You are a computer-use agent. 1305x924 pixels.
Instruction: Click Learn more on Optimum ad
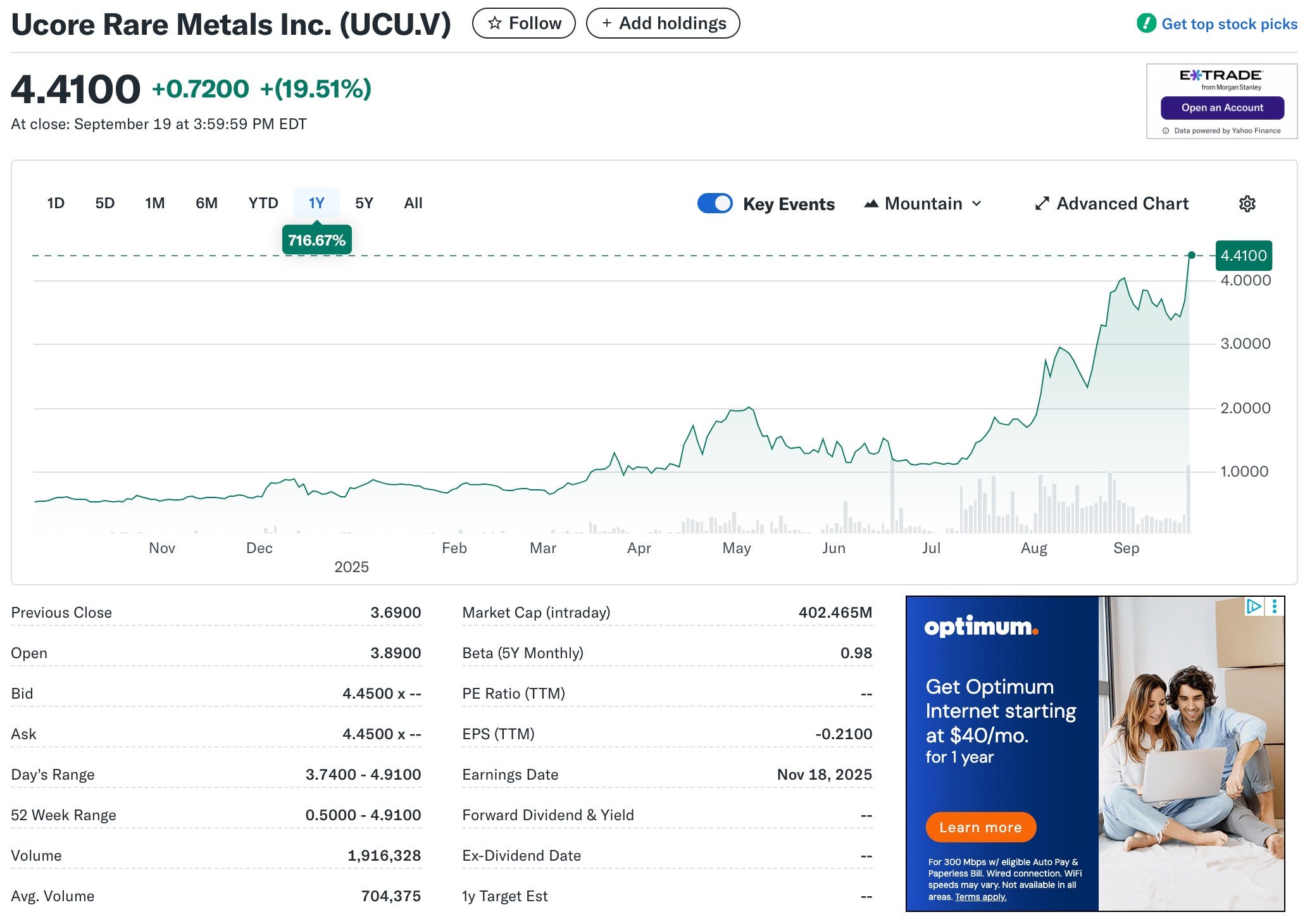[x=980, y=827]
